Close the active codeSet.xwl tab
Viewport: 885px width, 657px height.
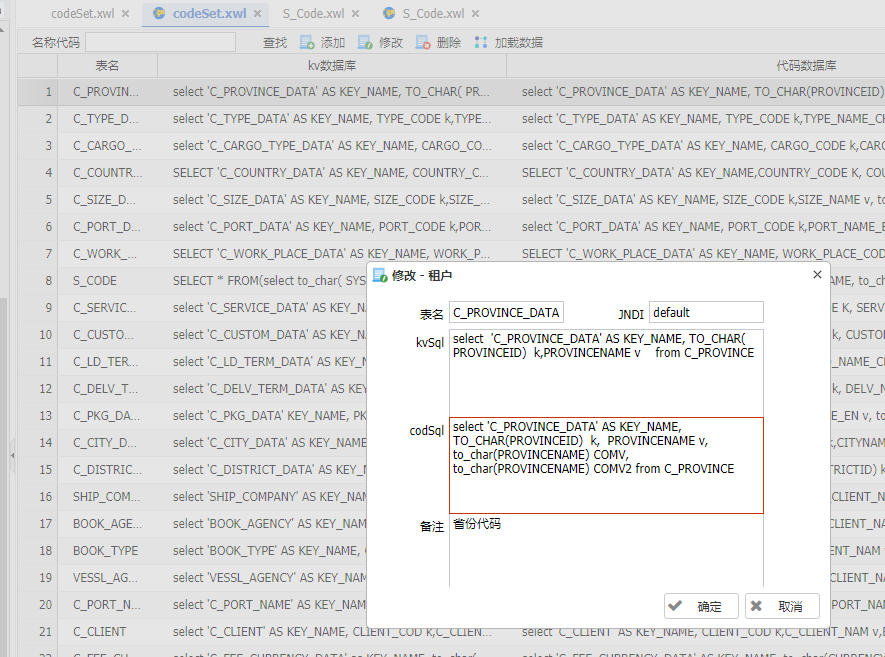coord(257,14)
